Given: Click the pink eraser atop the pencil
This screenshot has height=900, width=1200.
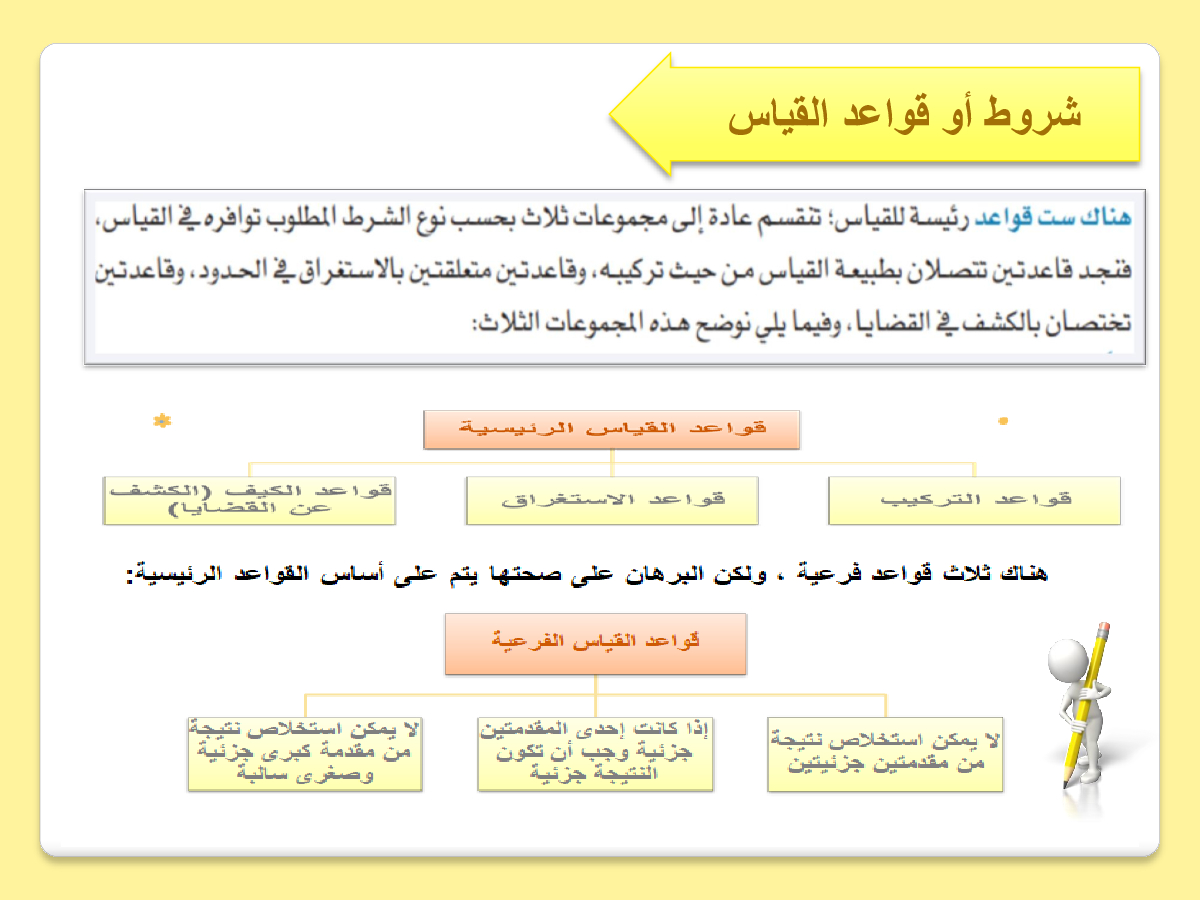Looking at the screenshot, I should point(1102,632).
